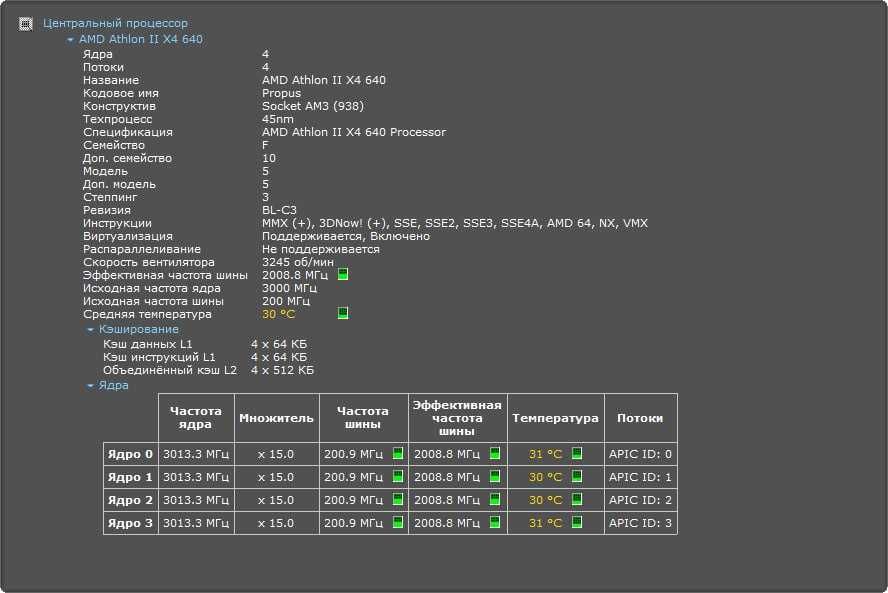Viewport: 888px width, 593px height.
Task: Click effective bus frequency graph icon for Ядро 2
Action: pyautogui.click(x=495, y=500)
